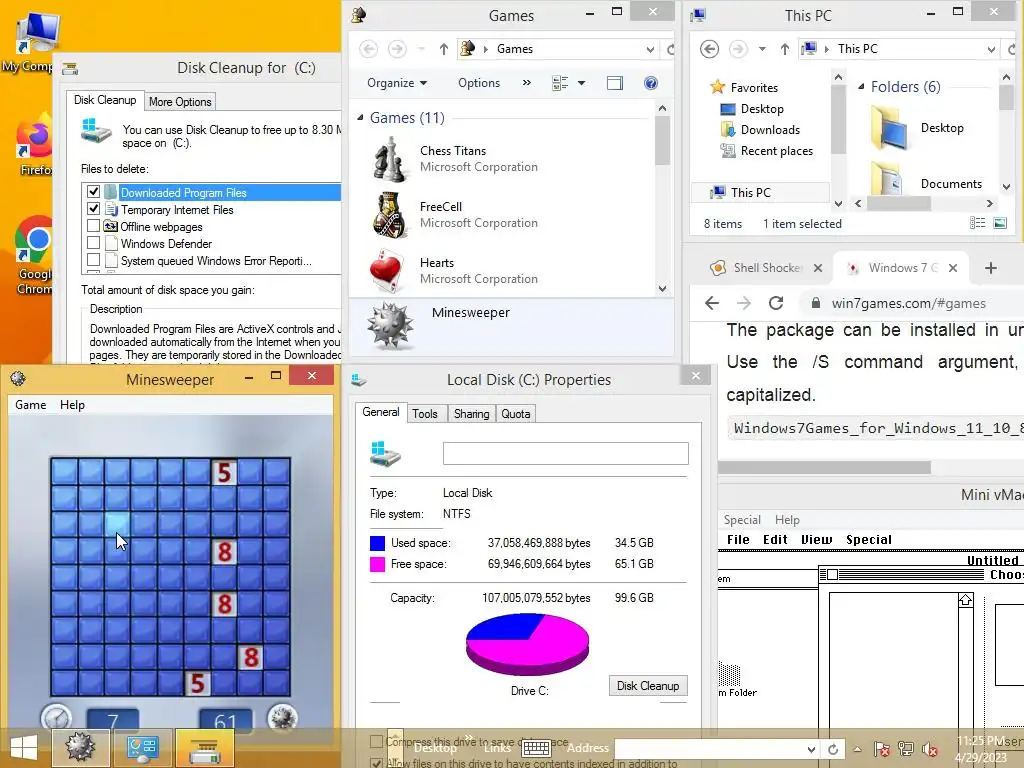Screen dimensions: 1024x768
Task: Open recent locations dropdown in This PC
Action: (x=761, y=49)
